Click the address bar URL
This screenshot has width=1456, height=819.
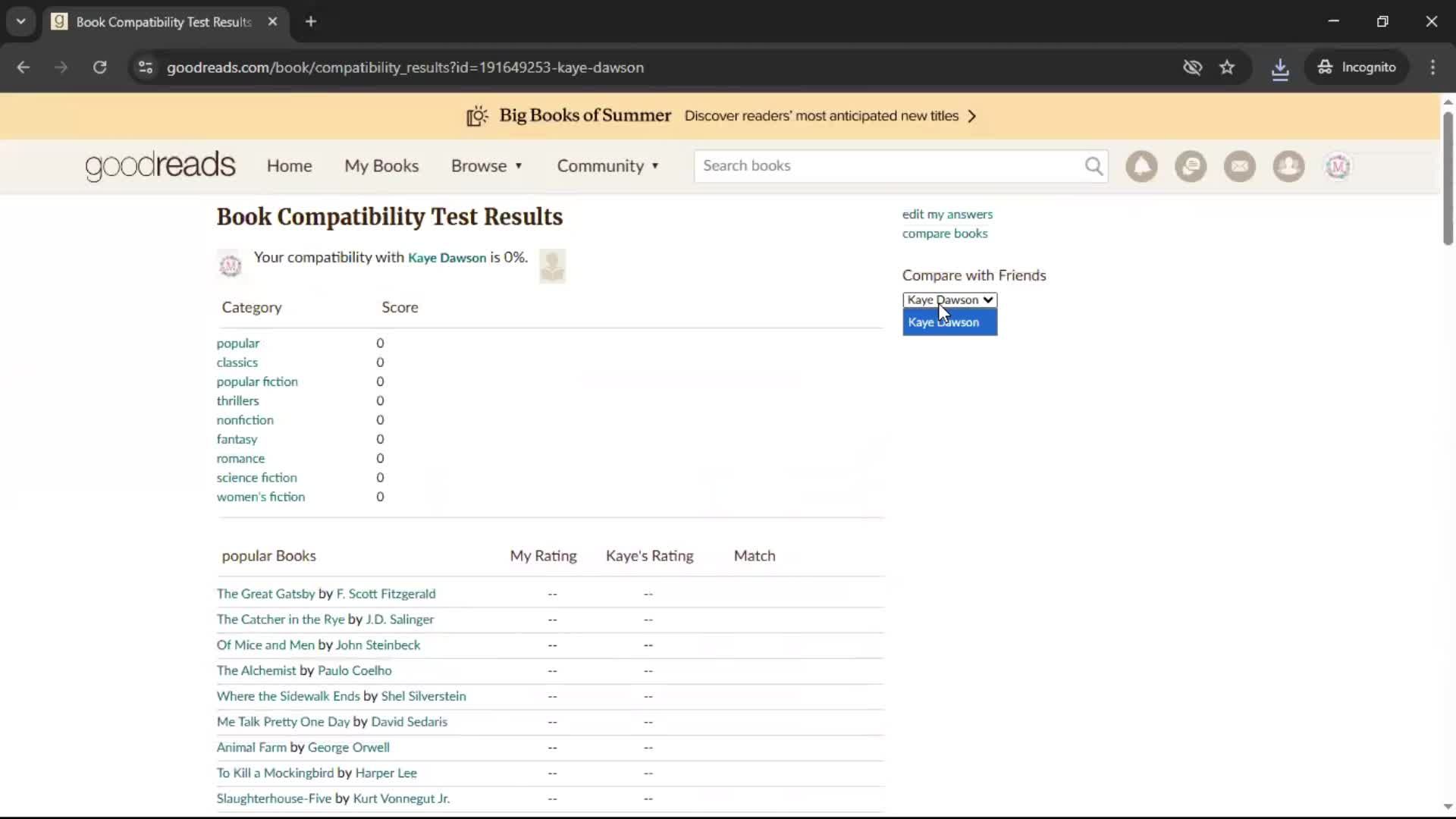pyautogui.click(x=405, y=67)
